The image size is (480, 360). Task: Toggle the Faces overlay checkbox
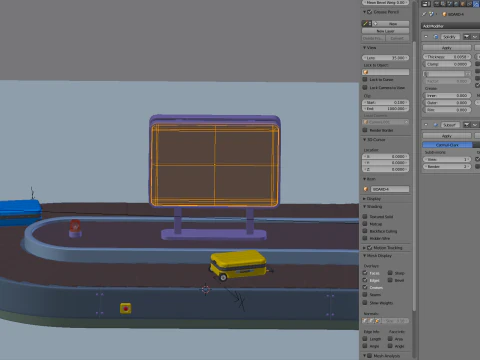pyautogui.click(x=365, y=273)
